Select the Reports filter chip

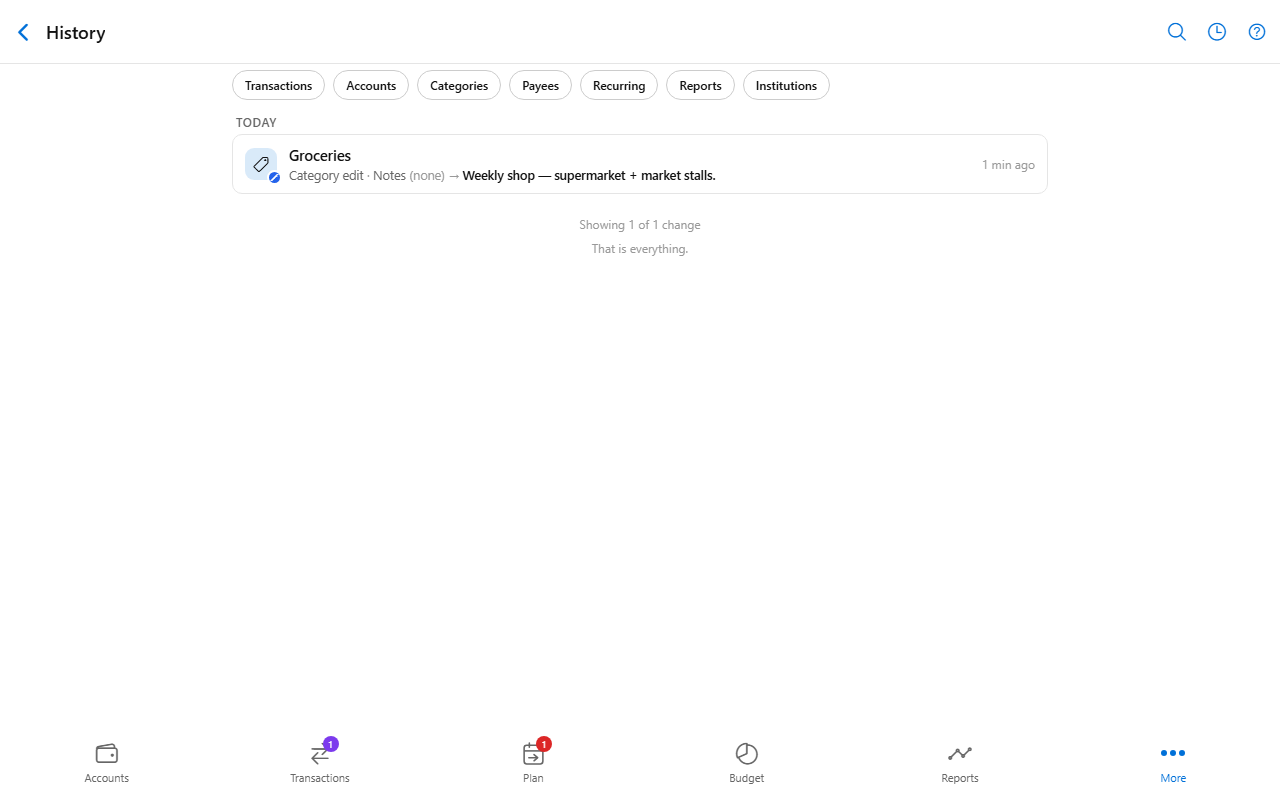[700, 85]
